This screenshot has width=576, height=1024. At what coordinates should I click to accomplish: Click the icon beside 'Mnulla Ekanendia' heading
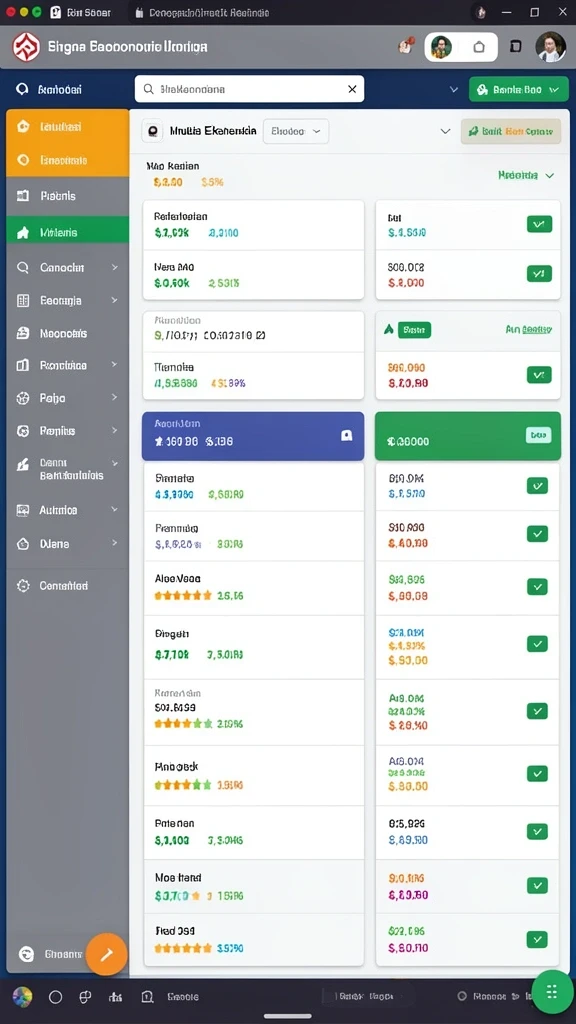(152, 131)
